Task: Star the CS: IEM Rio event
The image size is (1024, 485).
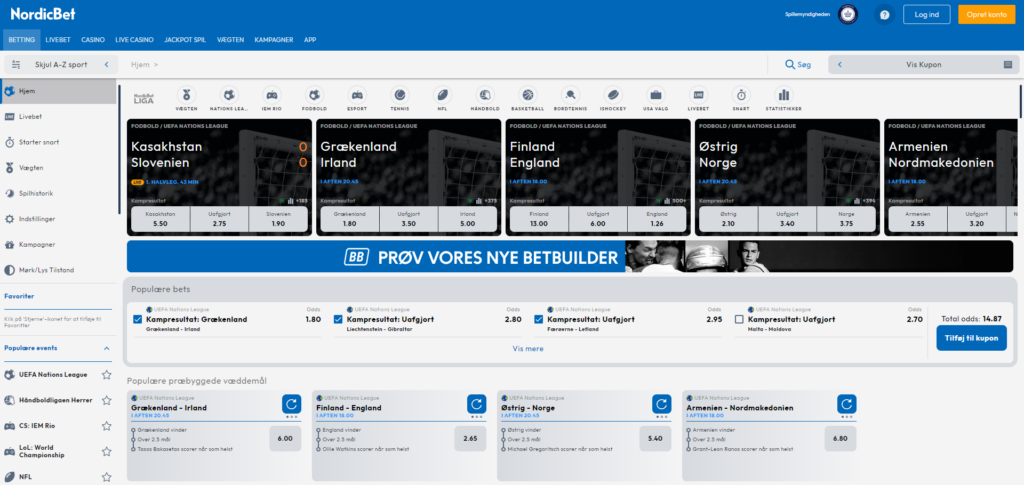Action: point(106,426)
